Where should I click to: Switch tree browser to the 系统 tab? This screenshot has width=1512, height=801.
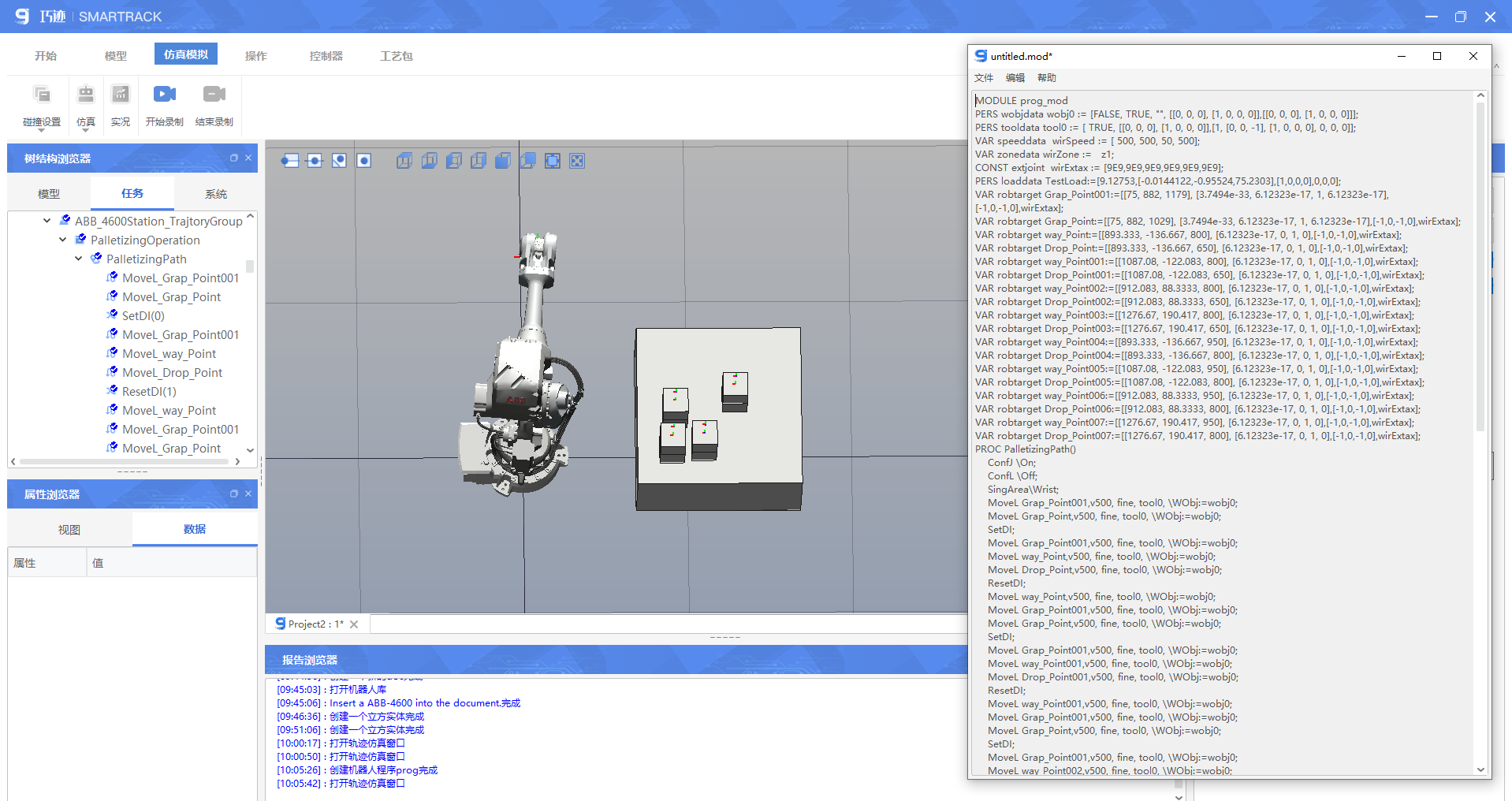coord(216,194)
